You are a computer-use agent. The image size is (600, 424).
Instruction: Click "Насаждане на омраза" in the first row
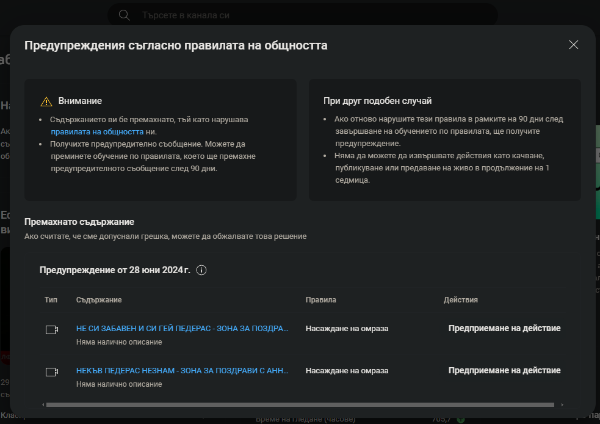(347, 328)
